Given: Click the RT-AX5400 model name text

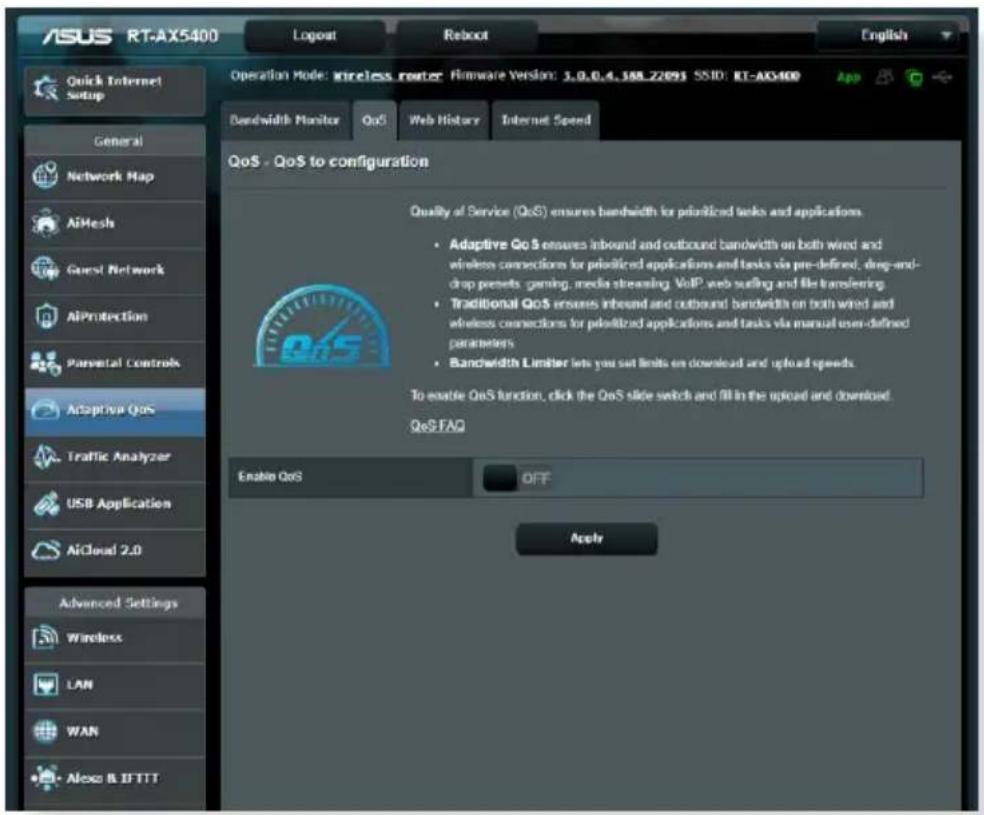Looking at the screenshot, I should click(x=173, y=36).
